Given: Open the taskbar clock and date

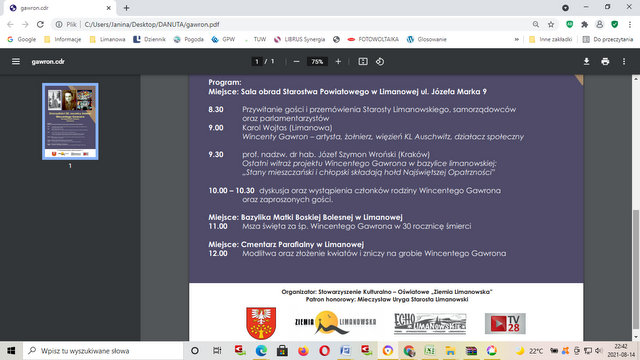Looking at the screenshot, I should pyautogui.click(x=621, y=351).
